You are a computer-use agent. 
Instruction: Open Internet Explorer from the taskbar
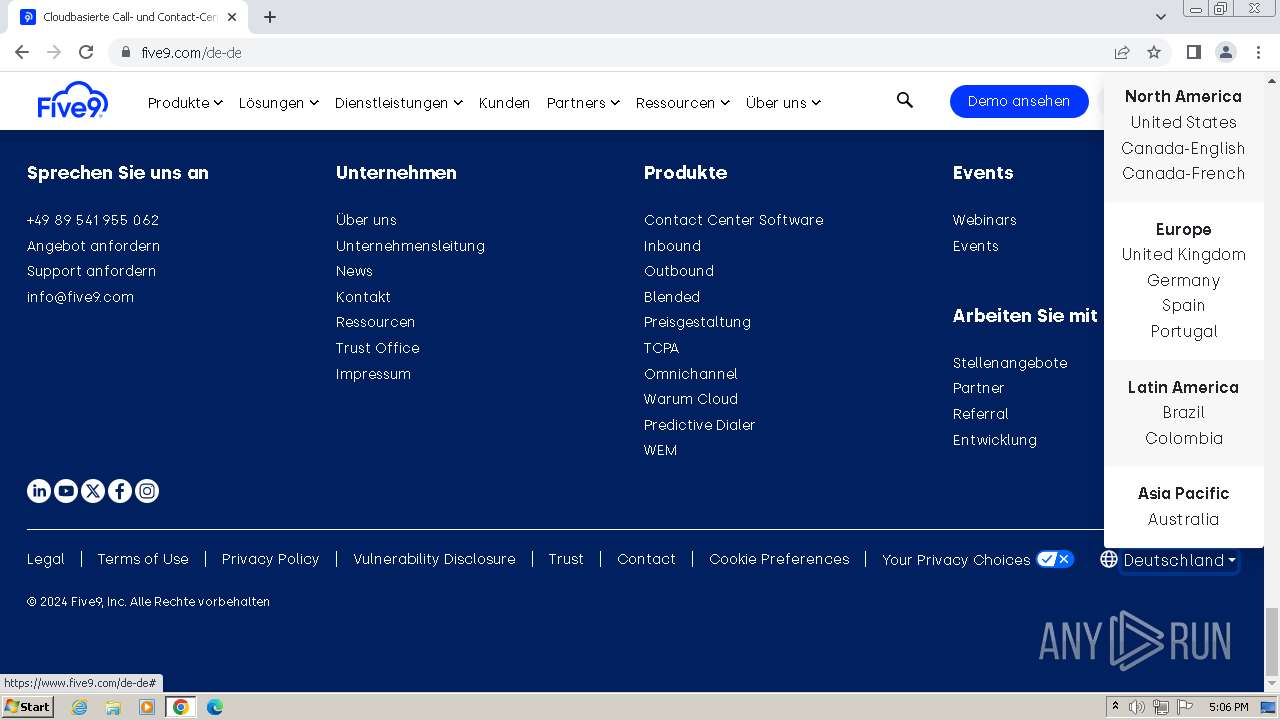coord(80,707)
